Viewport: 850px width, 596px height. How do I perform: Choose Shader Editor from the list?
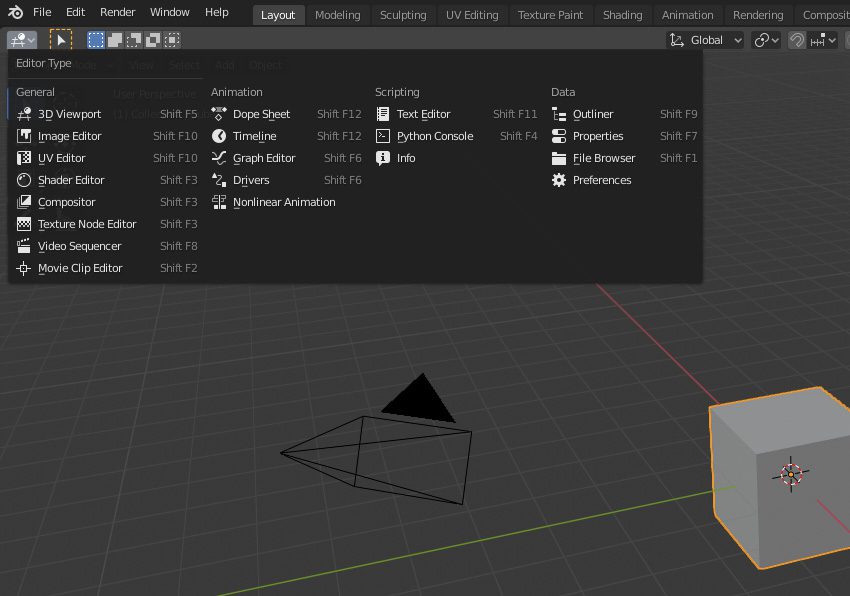click(107, 180)
